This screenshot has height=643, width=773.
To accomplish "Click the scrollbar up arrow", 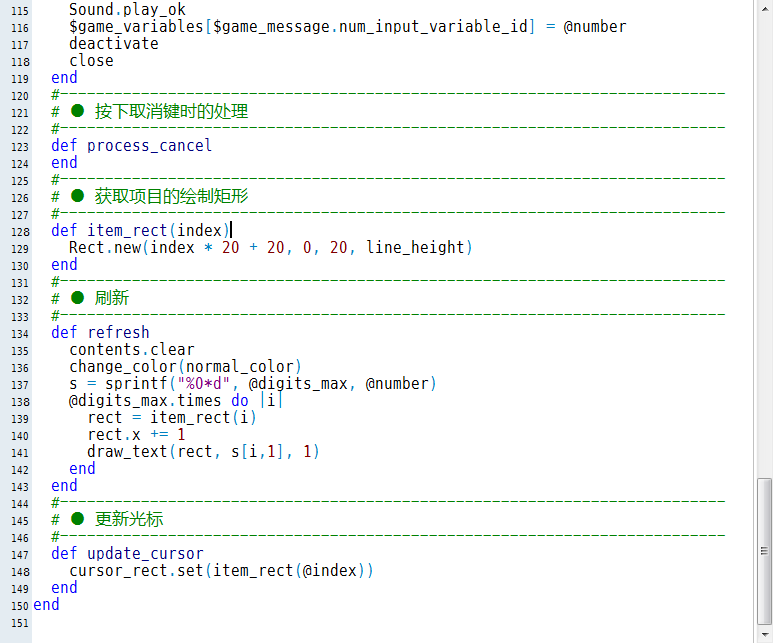I will coord(765,7).
